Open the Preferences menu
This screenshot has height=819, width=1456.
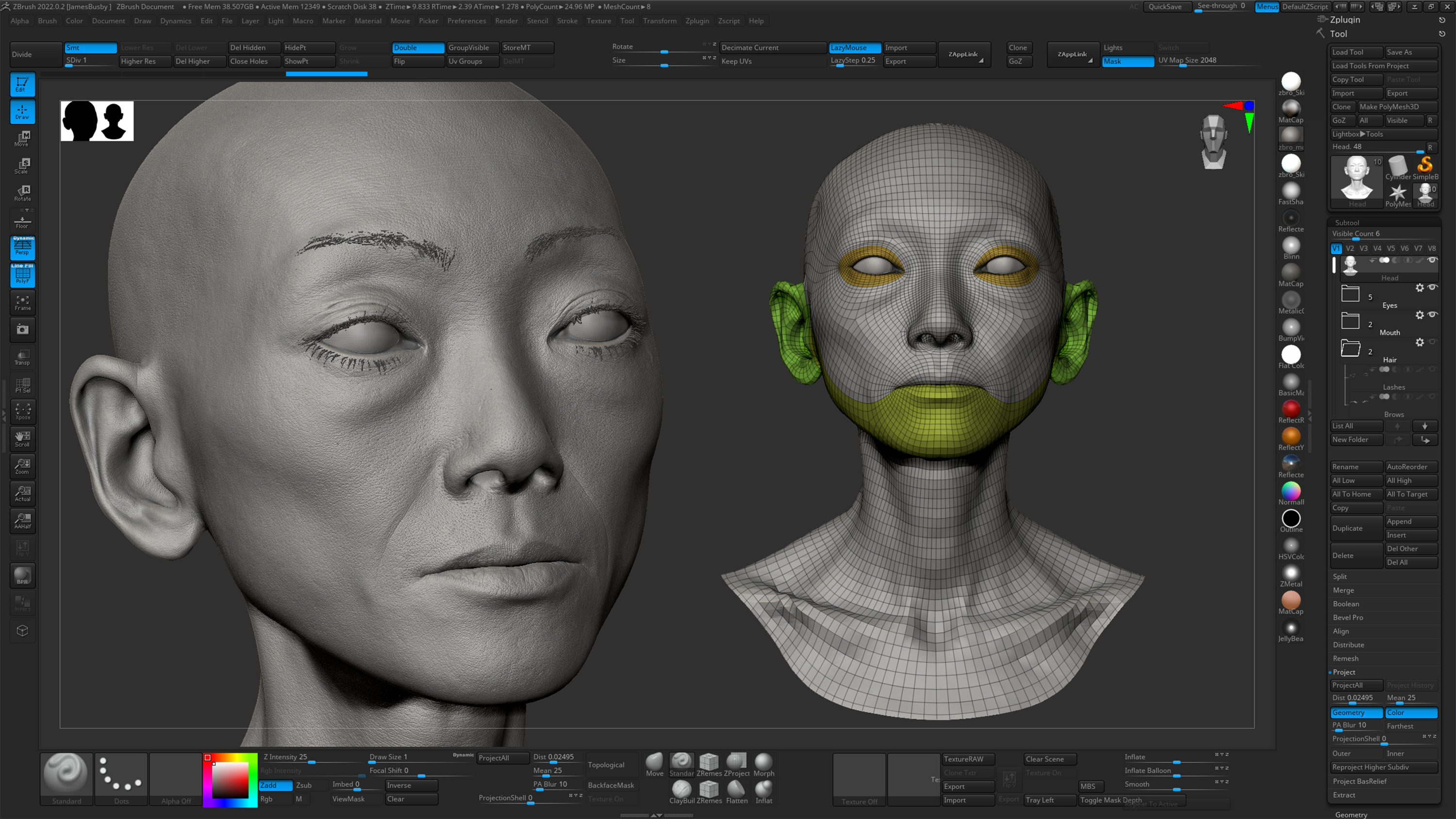466,21
